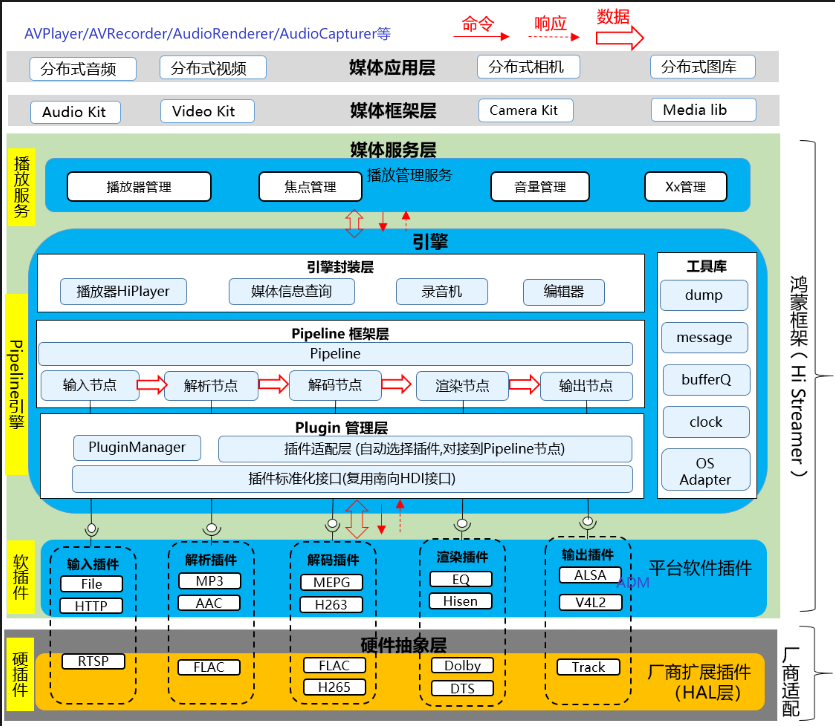Click the Dolby plugin box
Screen dimensions: 835x726
[x=462, y=666]
